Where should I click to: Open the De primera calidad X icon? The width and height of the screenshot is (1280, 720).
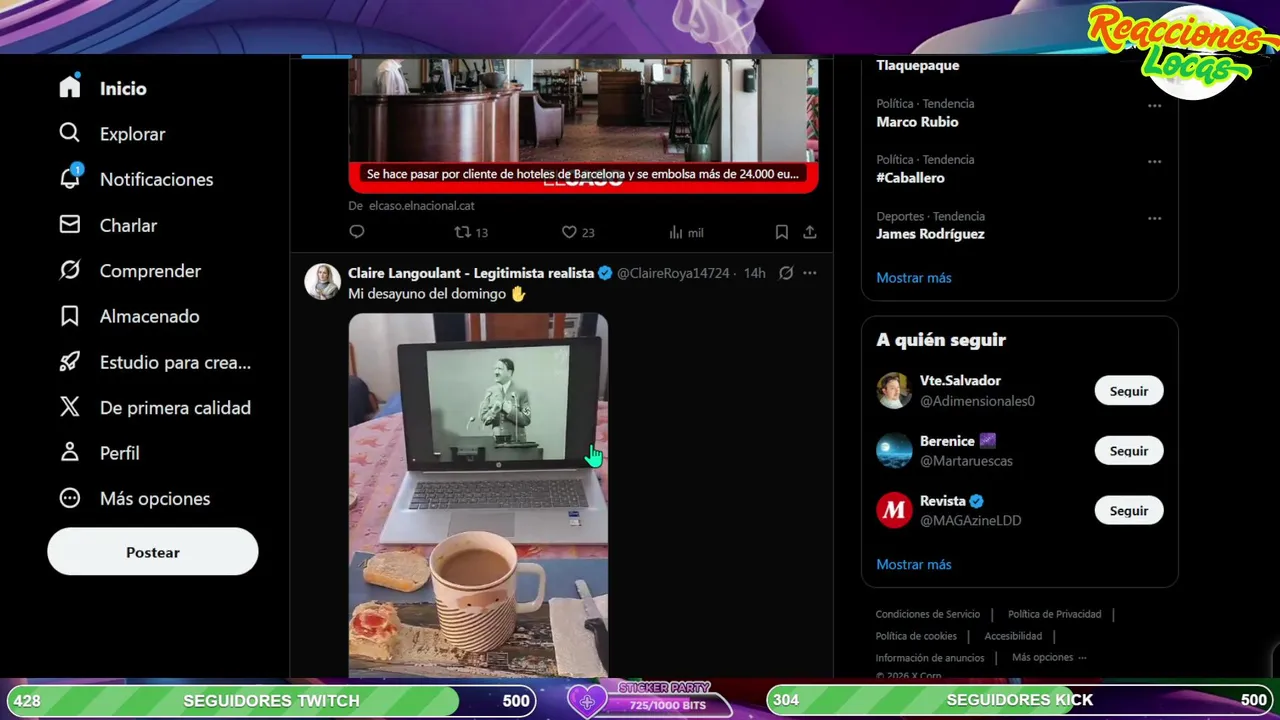[69, 407]
